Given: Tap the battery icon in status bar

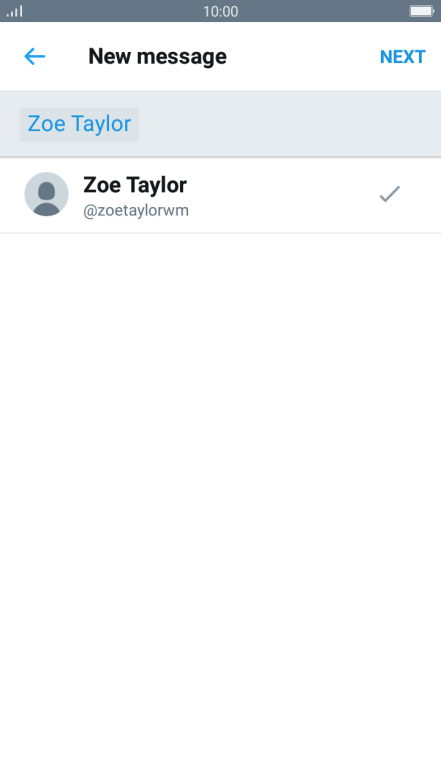Looking at the screenshot, I should pos(422,11).
